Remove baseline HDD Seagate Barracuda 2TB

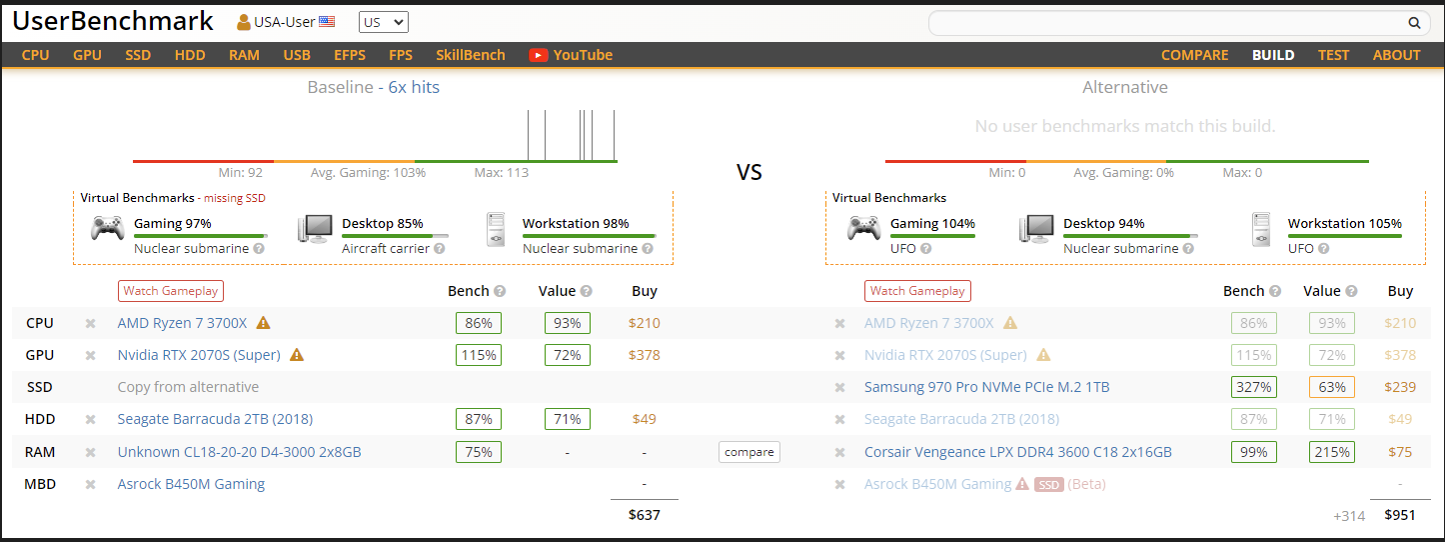[90, 419]
